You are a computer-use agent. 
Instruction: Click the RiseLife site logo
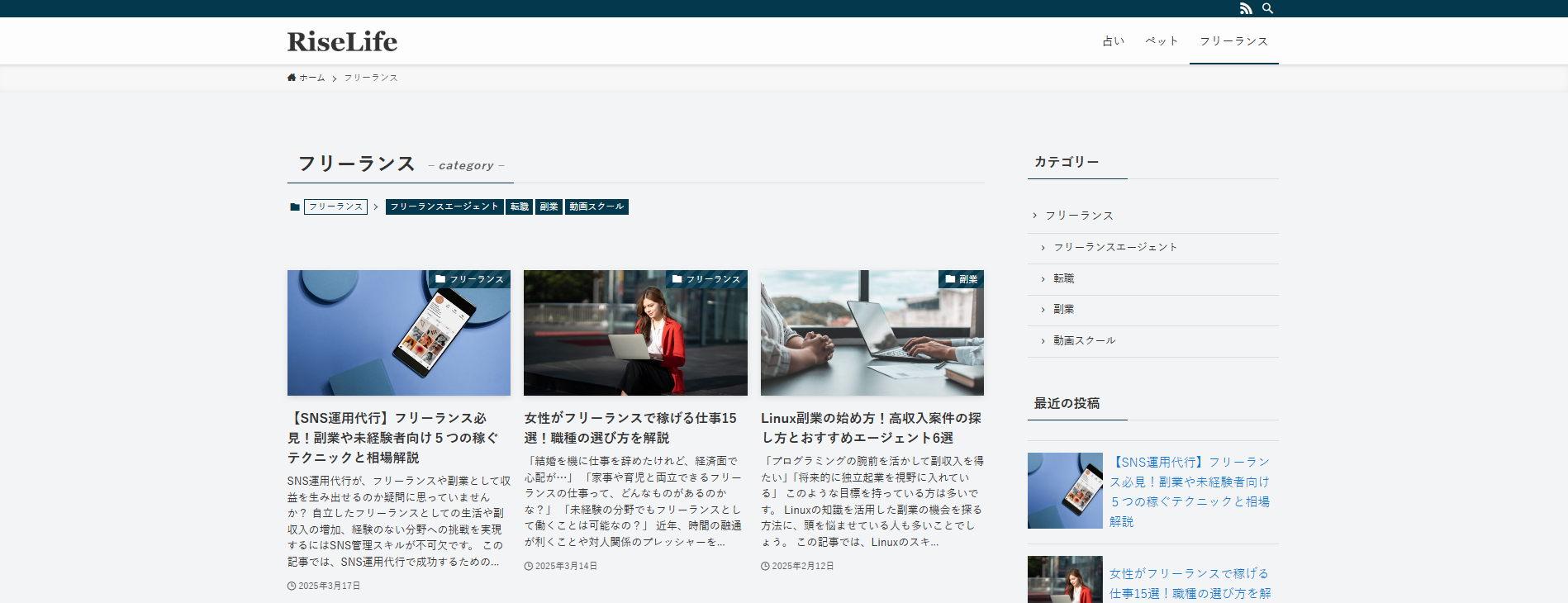342,41
